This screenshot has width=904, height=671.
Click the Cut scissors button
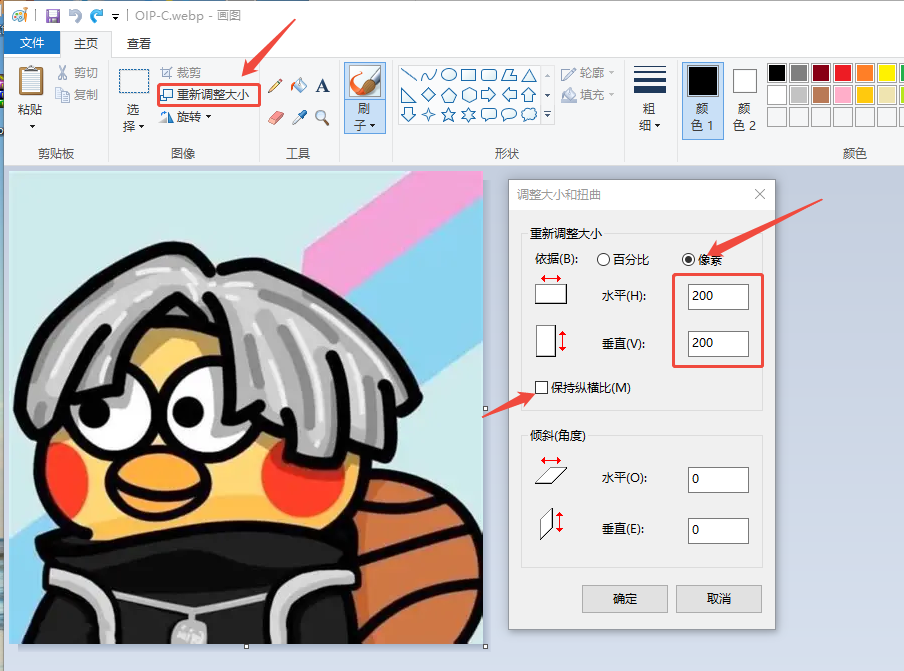(x=77, y=73)
